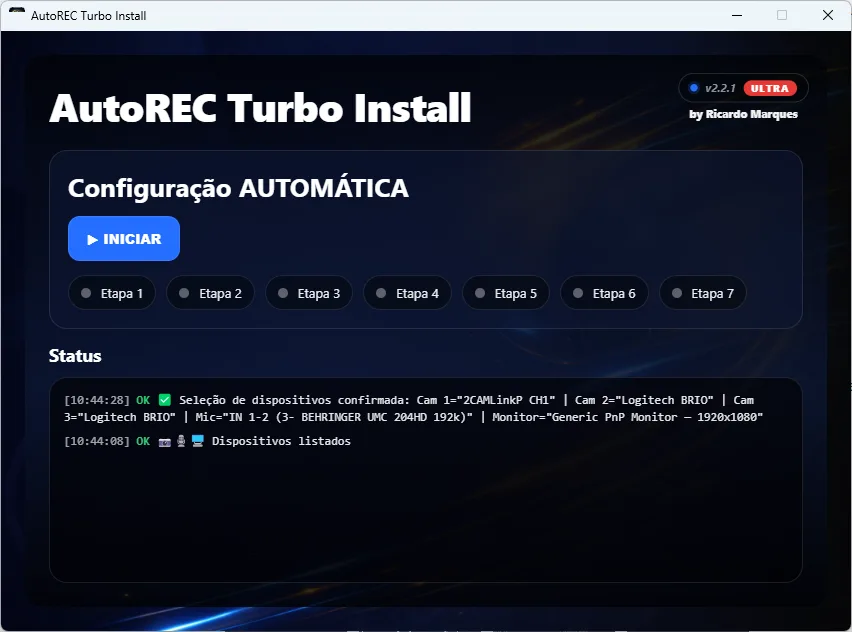Image resolution: width=852 pixels, height=632 pixels.
Task: Click the play triangle inside INICIAR button
Action: pyautogui.click(x=92, y=240)
